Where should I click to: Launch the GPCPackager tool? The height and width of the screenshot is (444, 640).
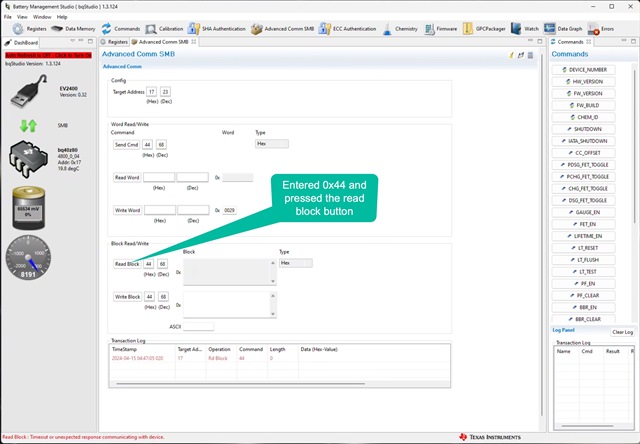point(484,29)
